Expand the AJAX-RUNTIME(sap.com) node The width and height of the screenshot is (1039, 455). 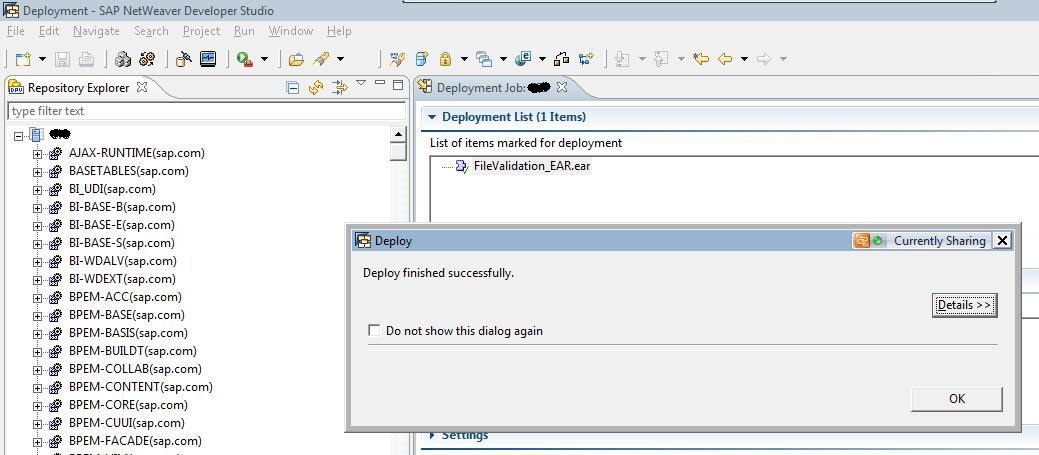coord(37,154)
